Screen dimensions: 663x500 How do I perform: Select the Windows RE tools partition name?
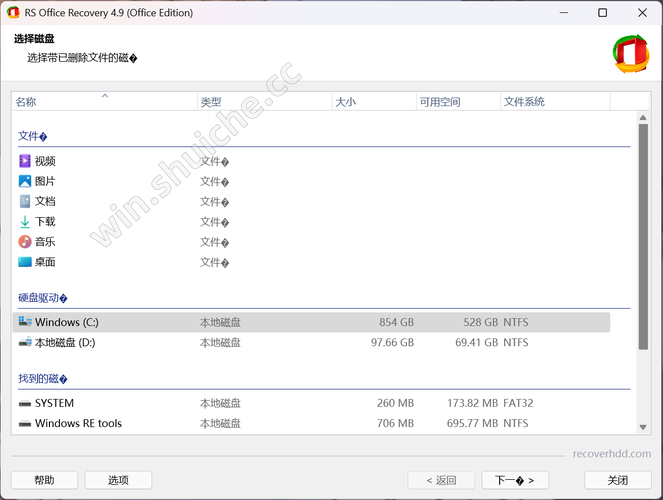78,423
